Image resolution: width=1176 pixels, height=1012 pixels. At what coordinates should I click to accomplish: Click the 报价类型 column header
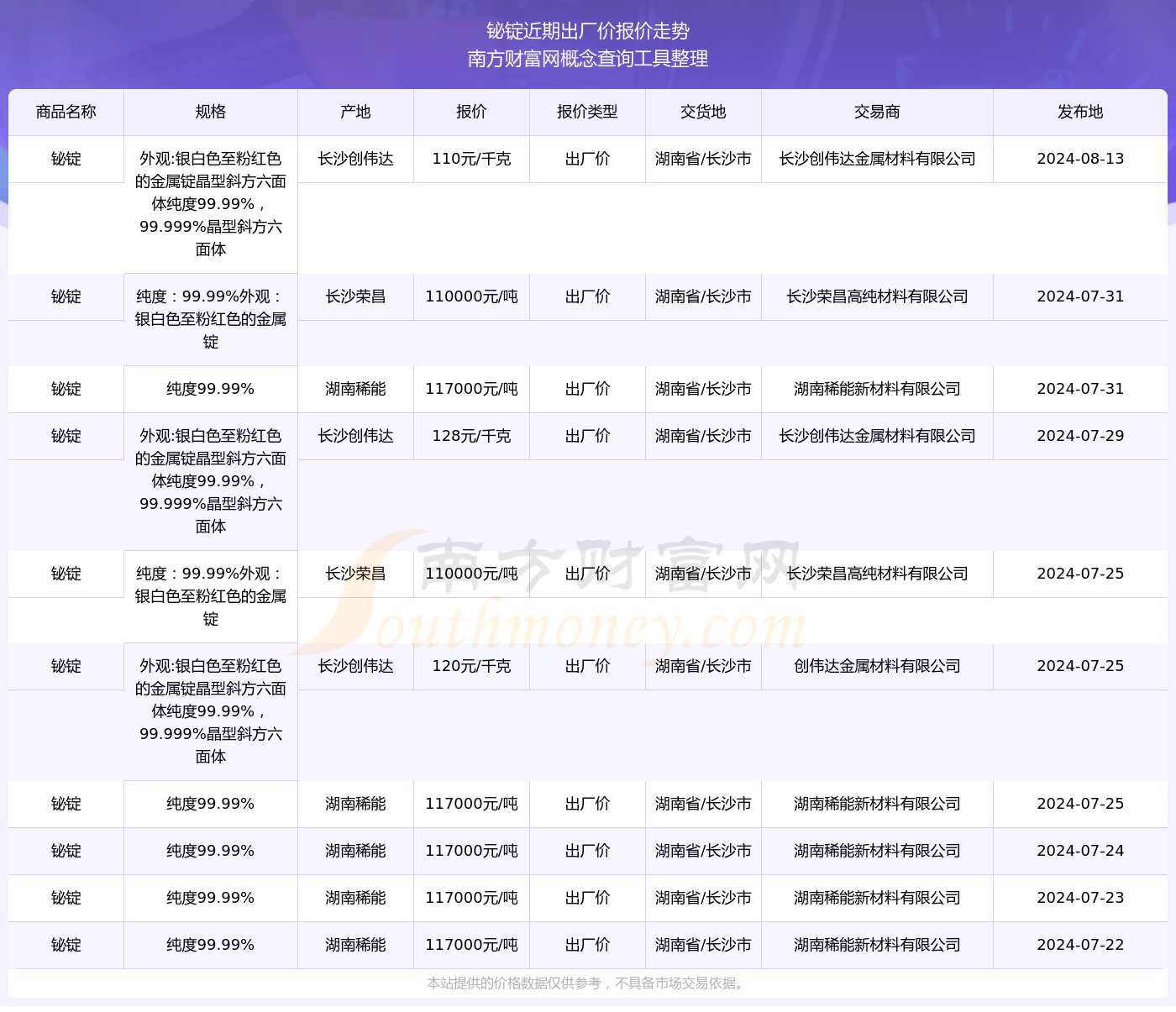click(x=587, y=112)
